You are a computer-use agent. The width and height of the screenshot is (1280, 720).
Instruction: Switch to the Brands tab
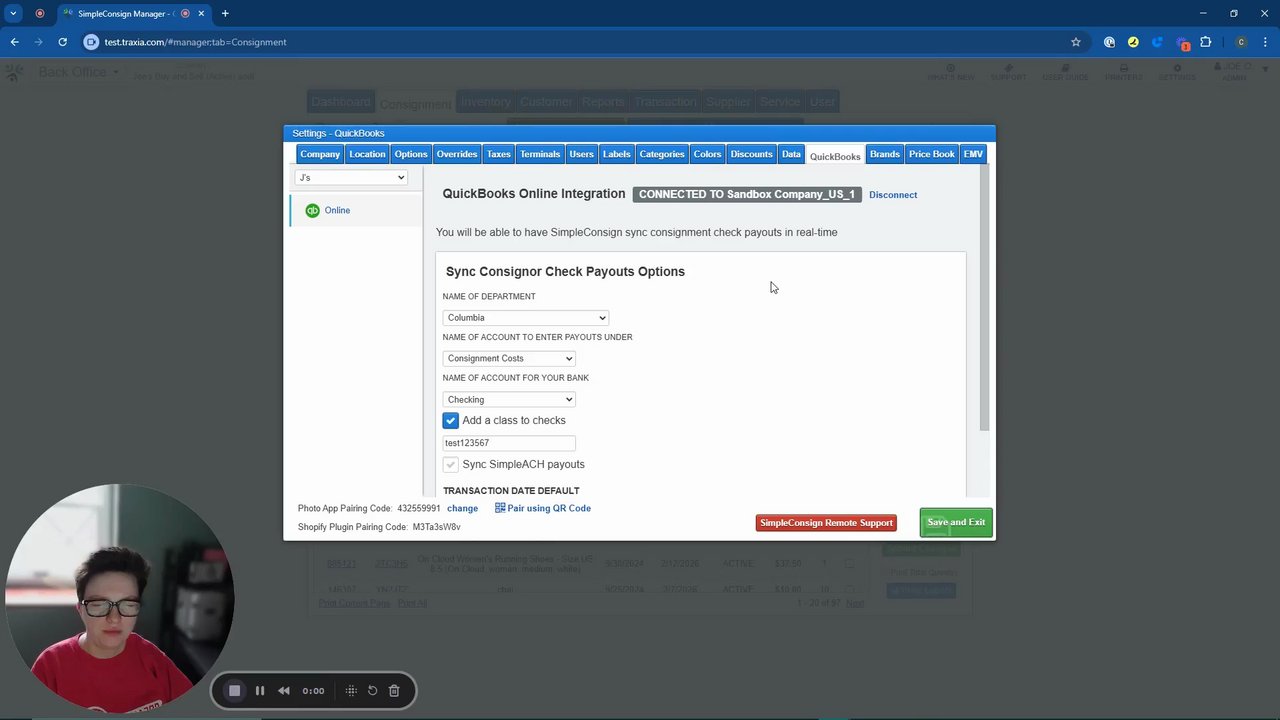885,154
